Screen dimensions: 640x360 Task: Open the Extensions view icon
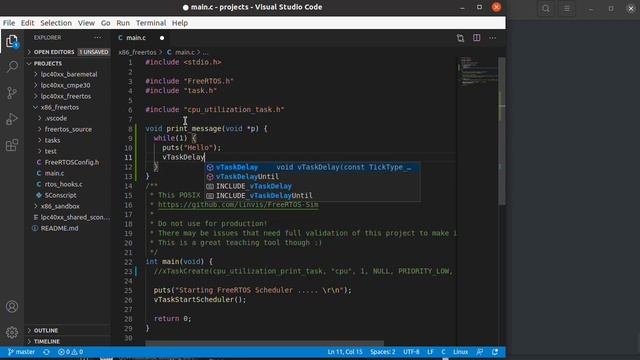pos(12,145)
